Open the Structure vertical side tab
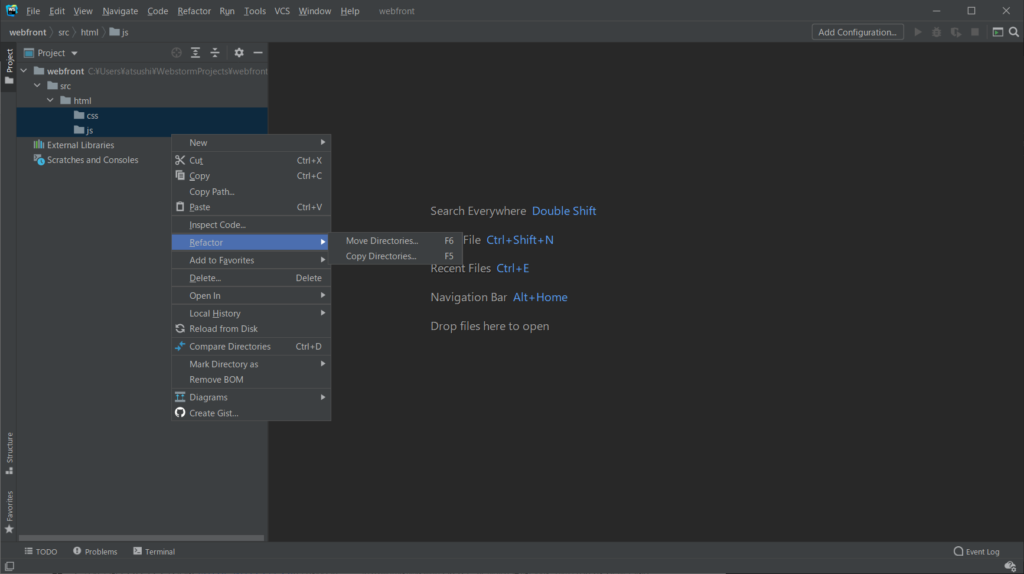1024x574 pixels. pyautogui.click(x=9, y=453)
